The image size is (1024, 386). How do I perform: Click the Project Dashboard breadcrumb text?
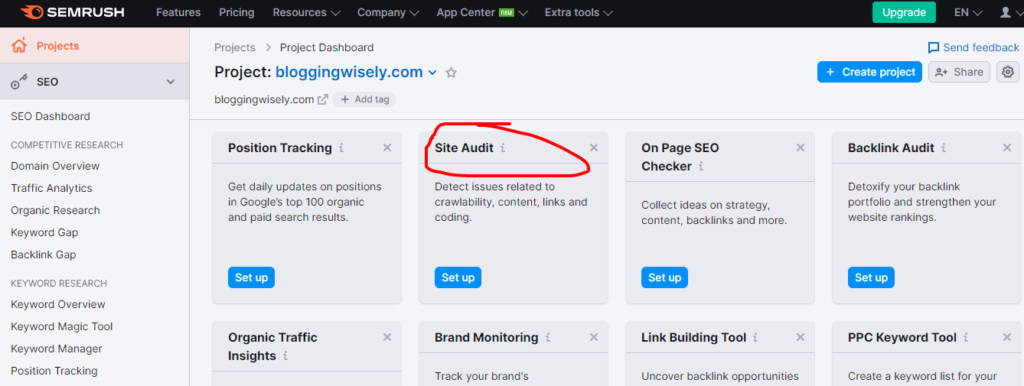327,48
